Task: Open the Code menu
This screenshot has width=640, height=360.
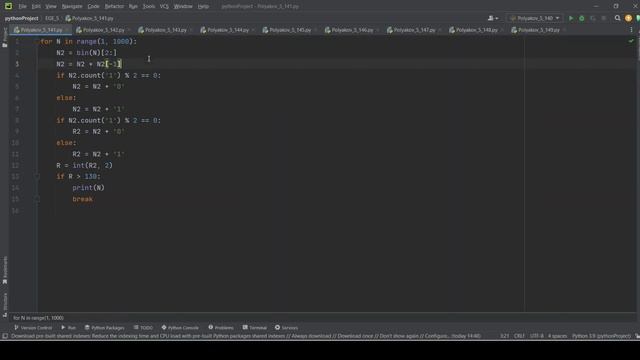Action: (93, 7)
